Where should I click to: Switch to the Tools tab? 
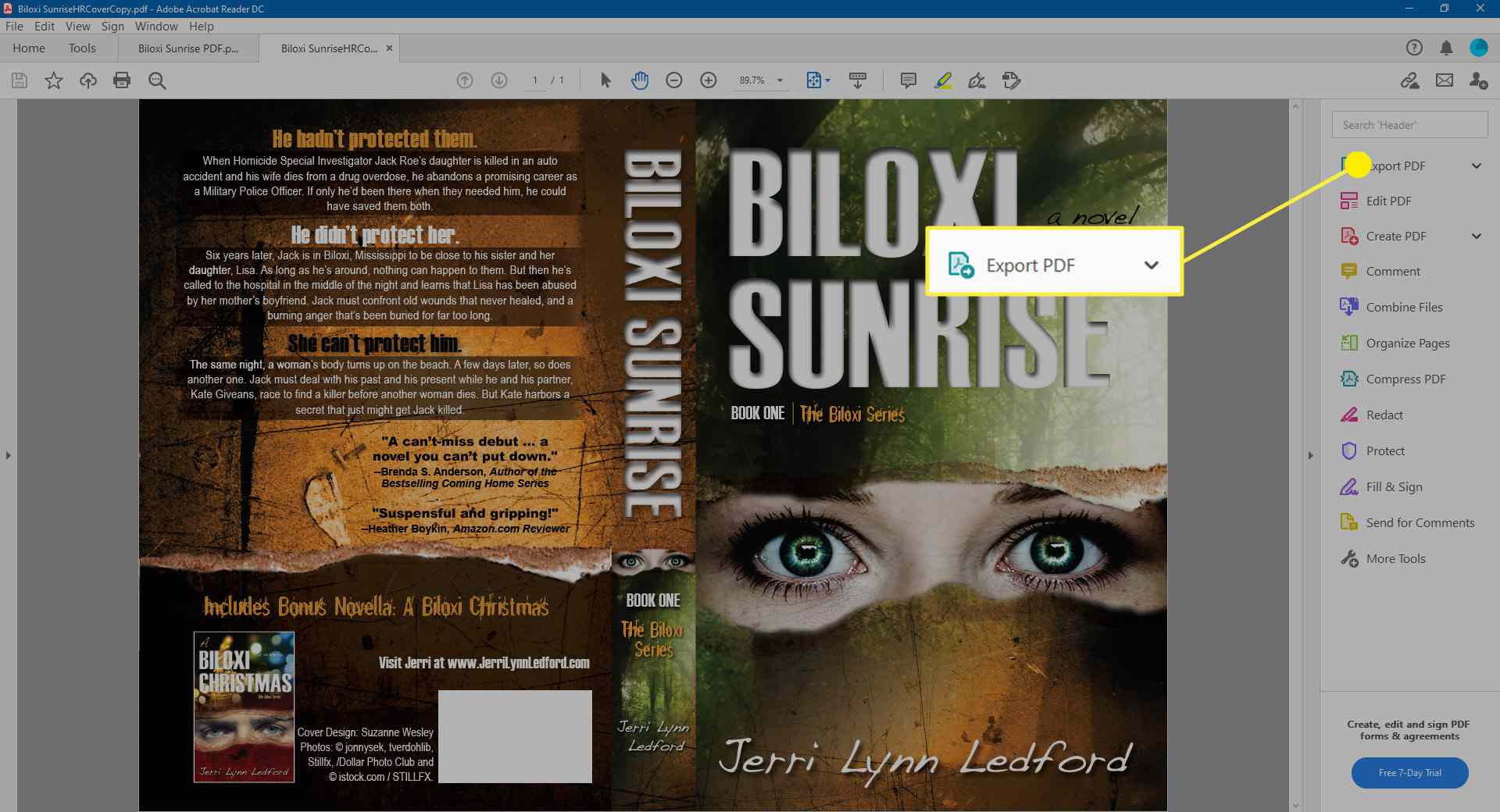[x=82, y=48]
